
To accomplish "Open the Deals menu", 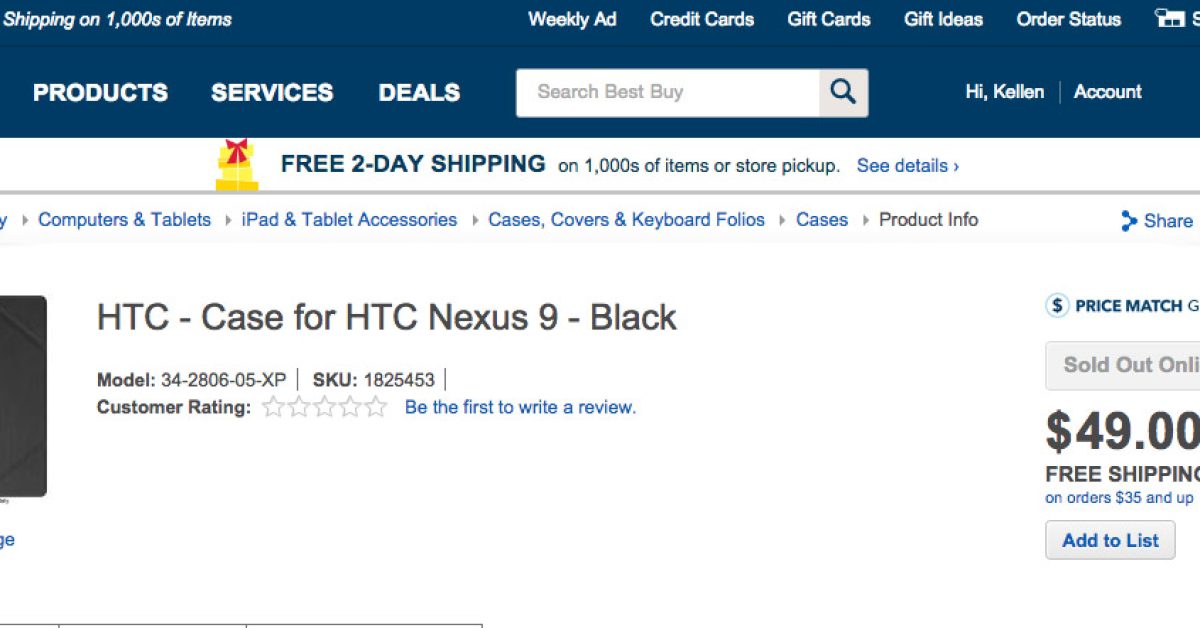I will coord(419,92).
